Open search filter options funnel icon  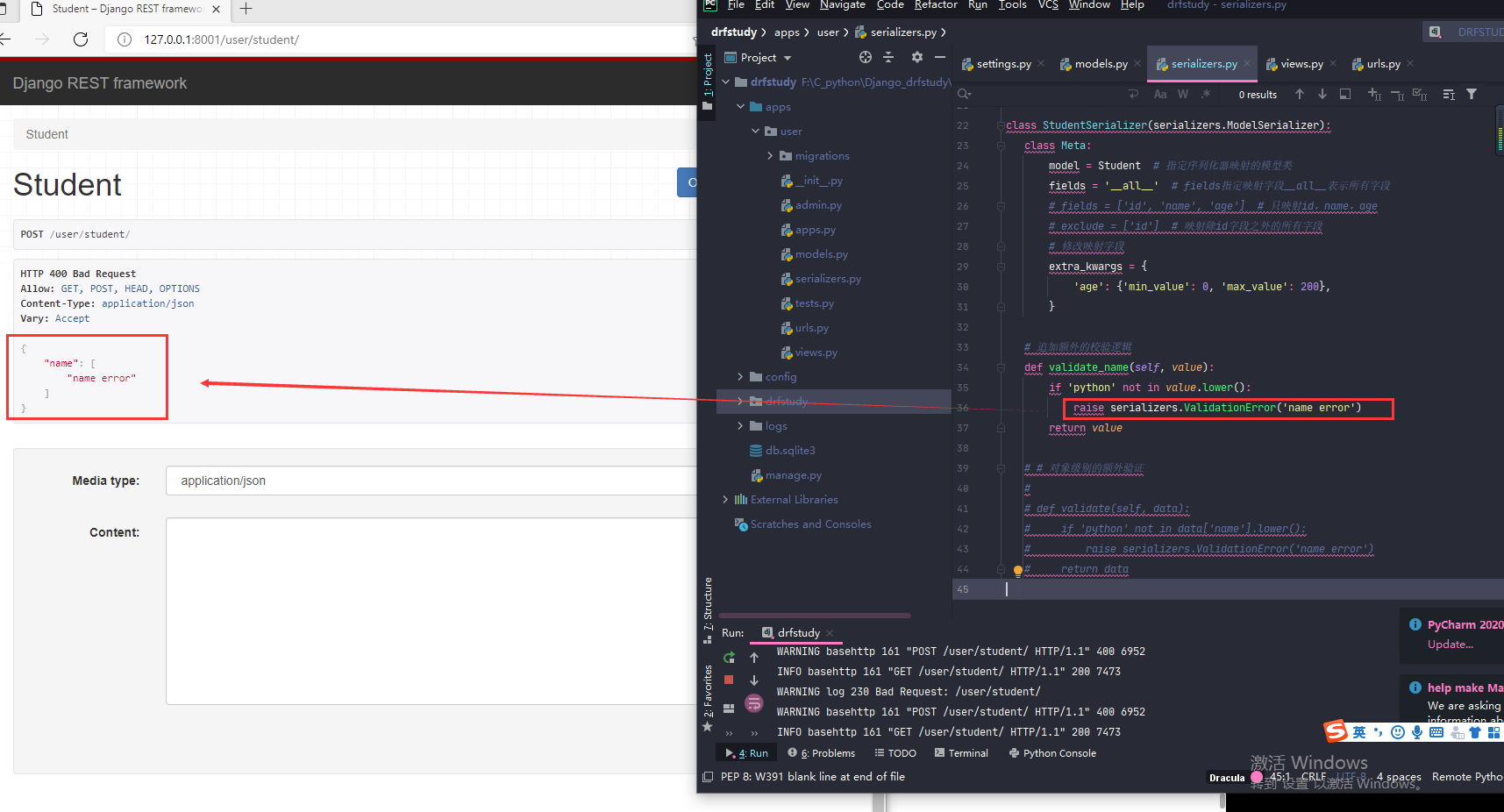[1472, 94]
